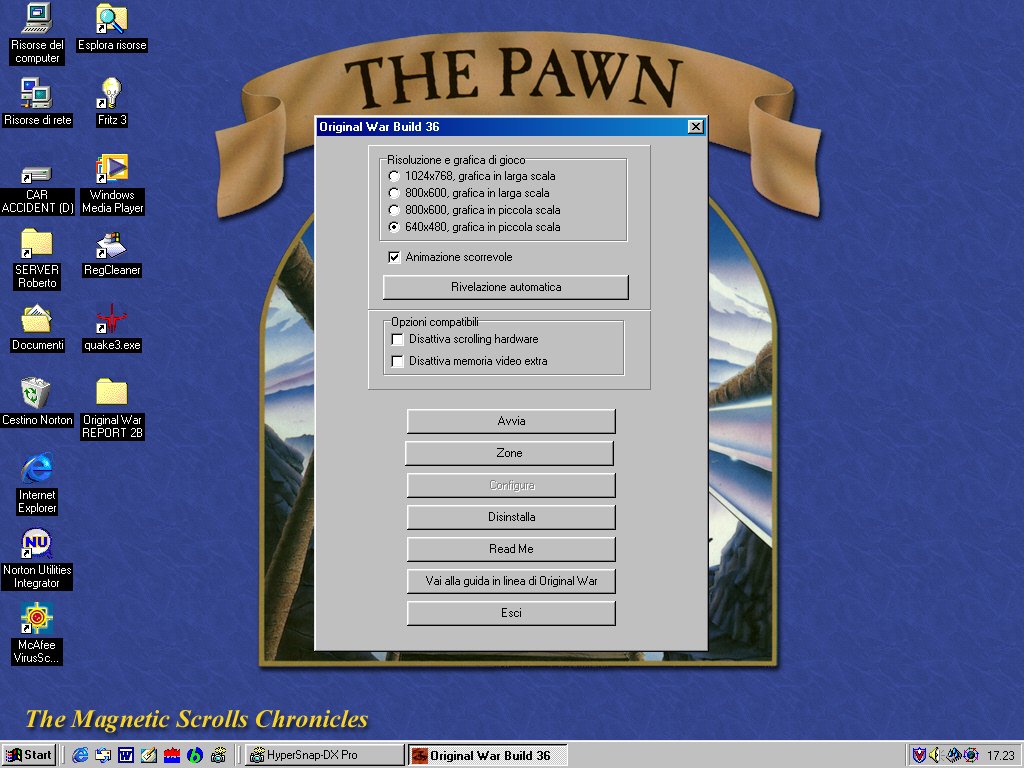Click Internet Explorer quick launch icon

[x=80, y=756]
